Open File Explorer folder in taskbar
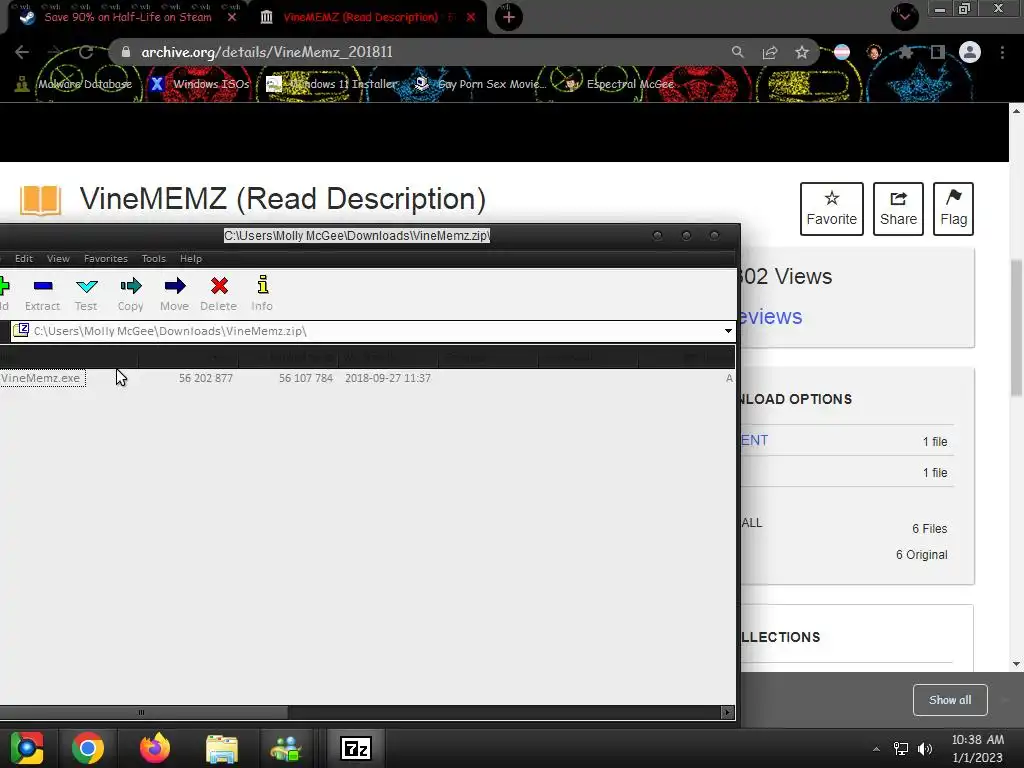This screenshot has width=1024, height=768. click(222, 748)
